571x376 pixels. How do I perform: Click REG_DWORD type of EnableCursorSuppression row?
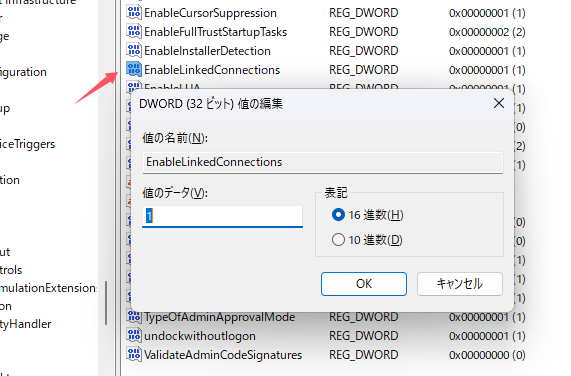(363, 13)
